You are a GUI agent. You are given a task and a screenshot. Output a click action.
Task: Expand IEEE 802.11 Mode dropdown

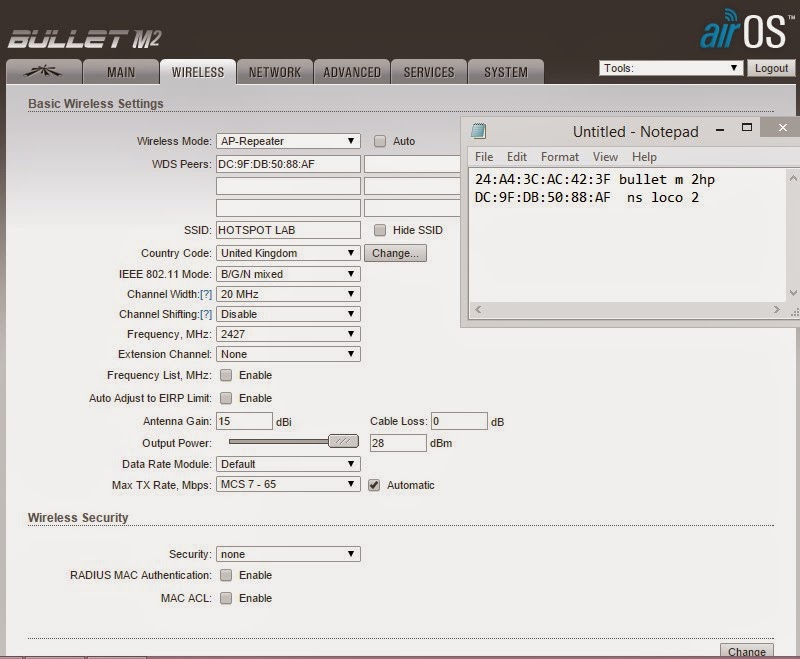click(x=288, y=274)
